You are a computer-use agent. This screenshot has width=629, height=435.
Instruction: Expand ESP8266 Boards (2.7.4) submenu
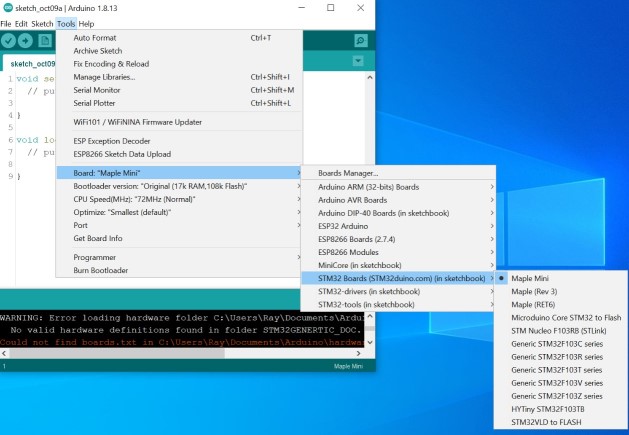point(398,239)
